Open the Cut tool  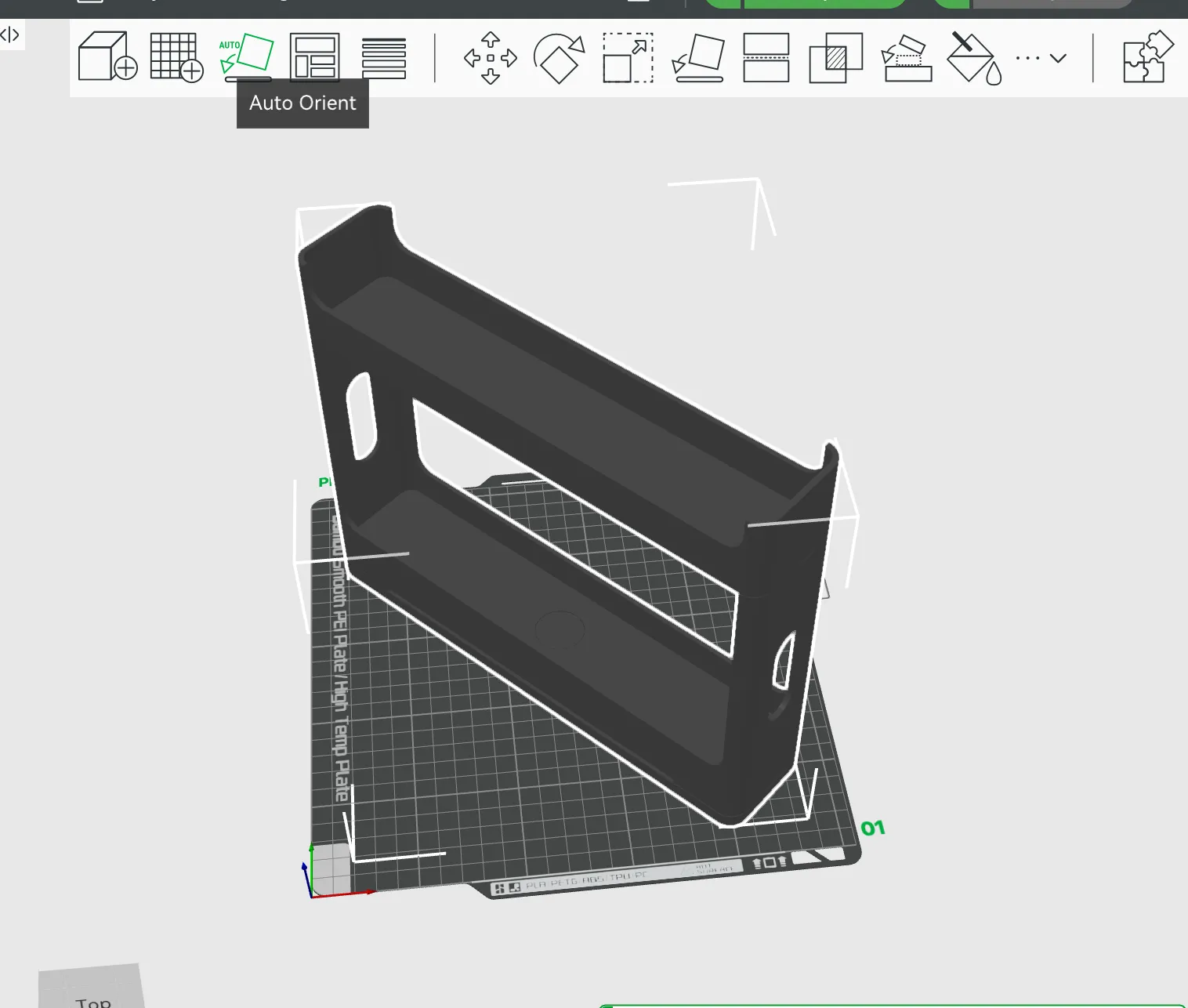pos(766,57)
